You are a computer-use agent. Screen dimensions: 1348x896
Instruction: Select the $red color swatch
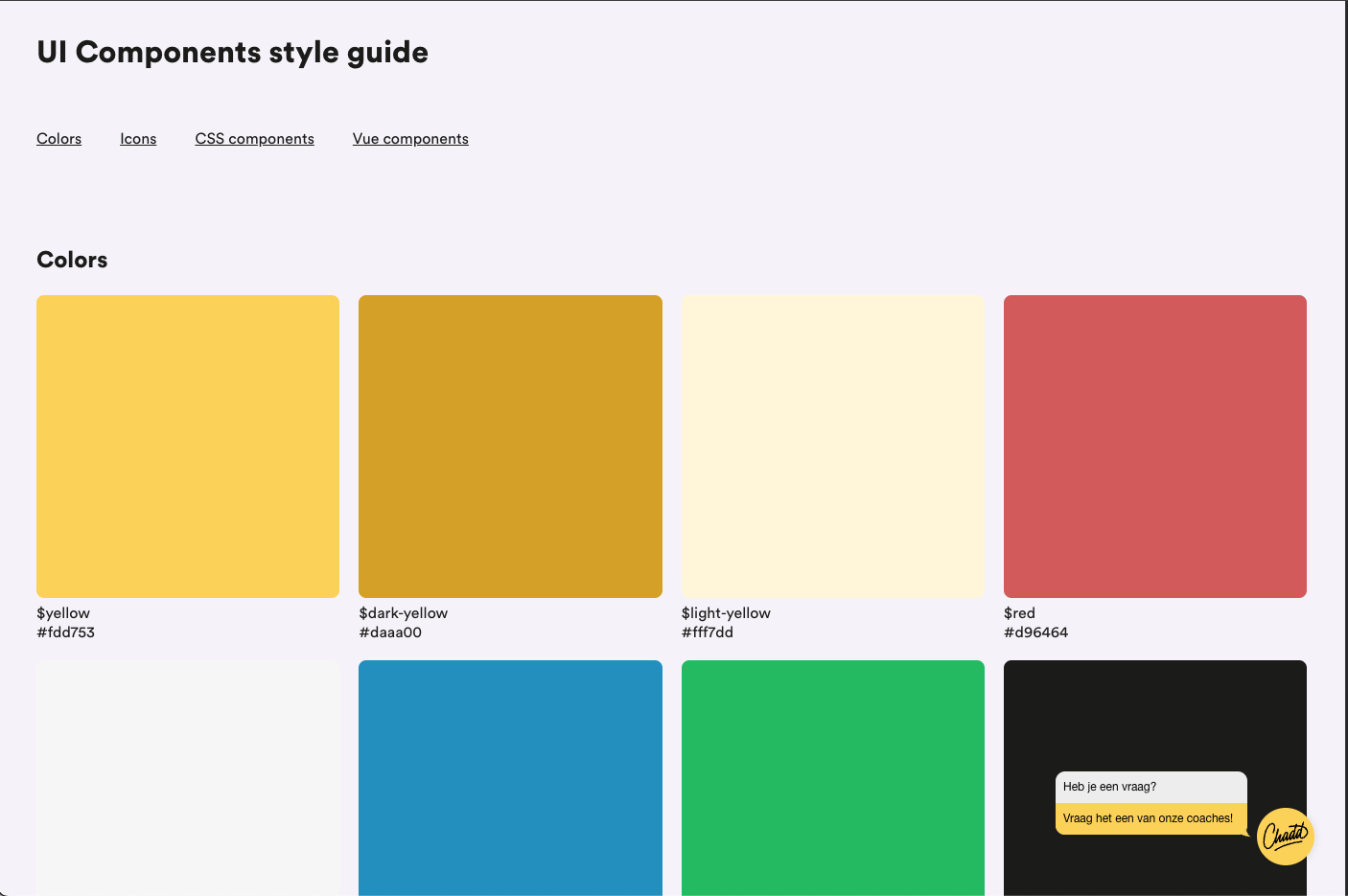[1154, 446]
